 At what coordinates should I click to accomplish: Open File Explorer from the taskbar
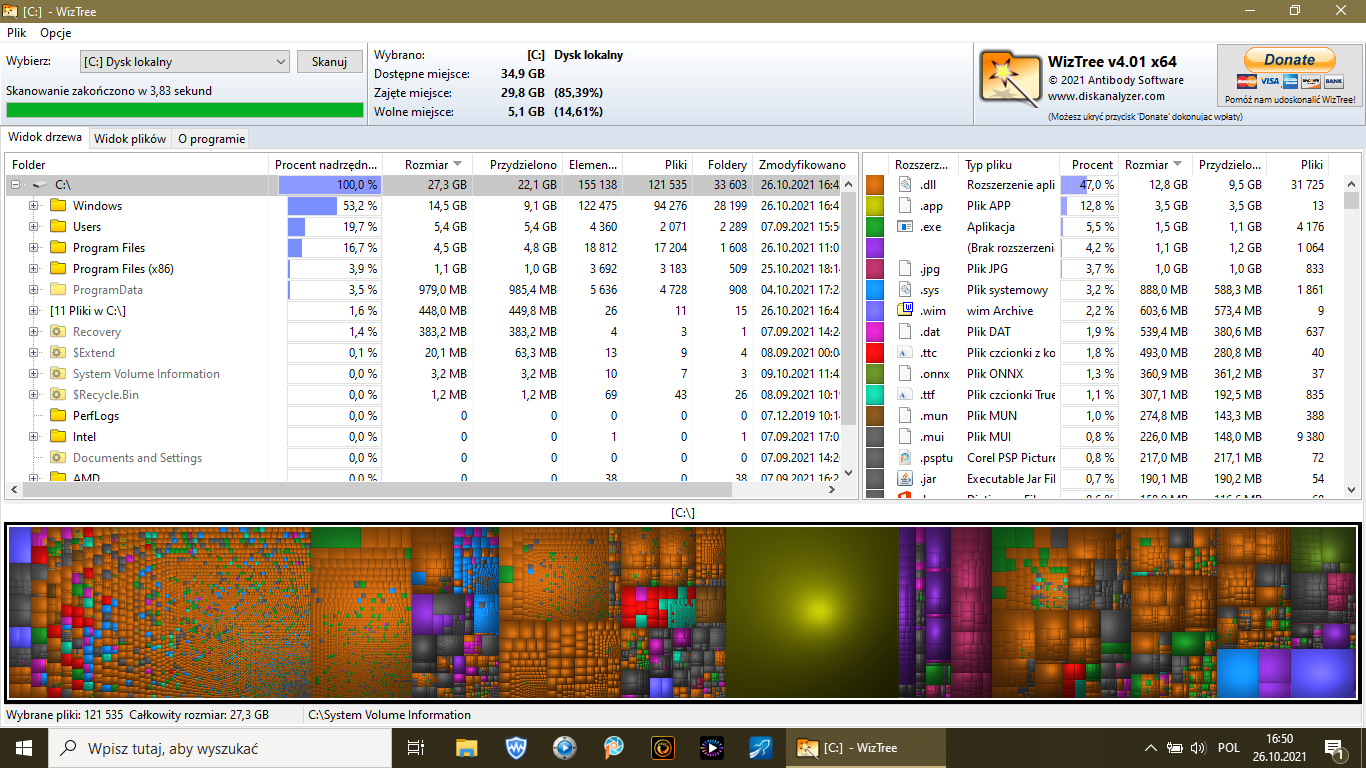(x=466, y=747)
